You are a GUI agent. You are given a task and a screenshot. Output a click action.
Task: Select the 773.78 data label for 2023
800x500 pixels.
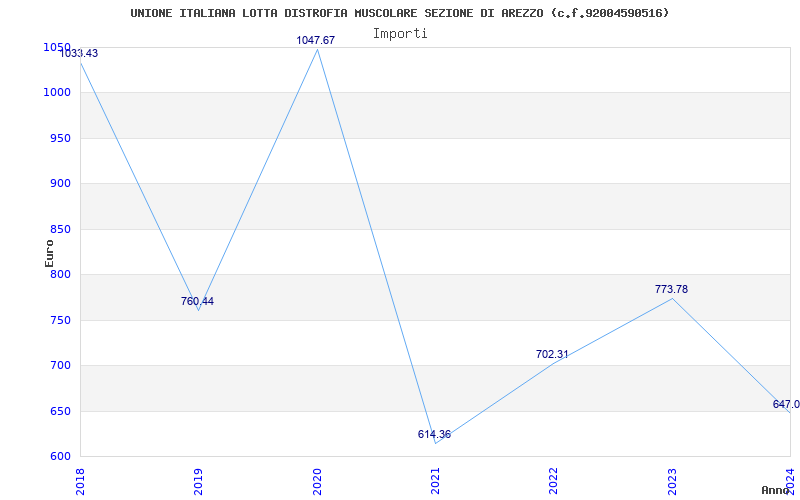tap(671, 289)
